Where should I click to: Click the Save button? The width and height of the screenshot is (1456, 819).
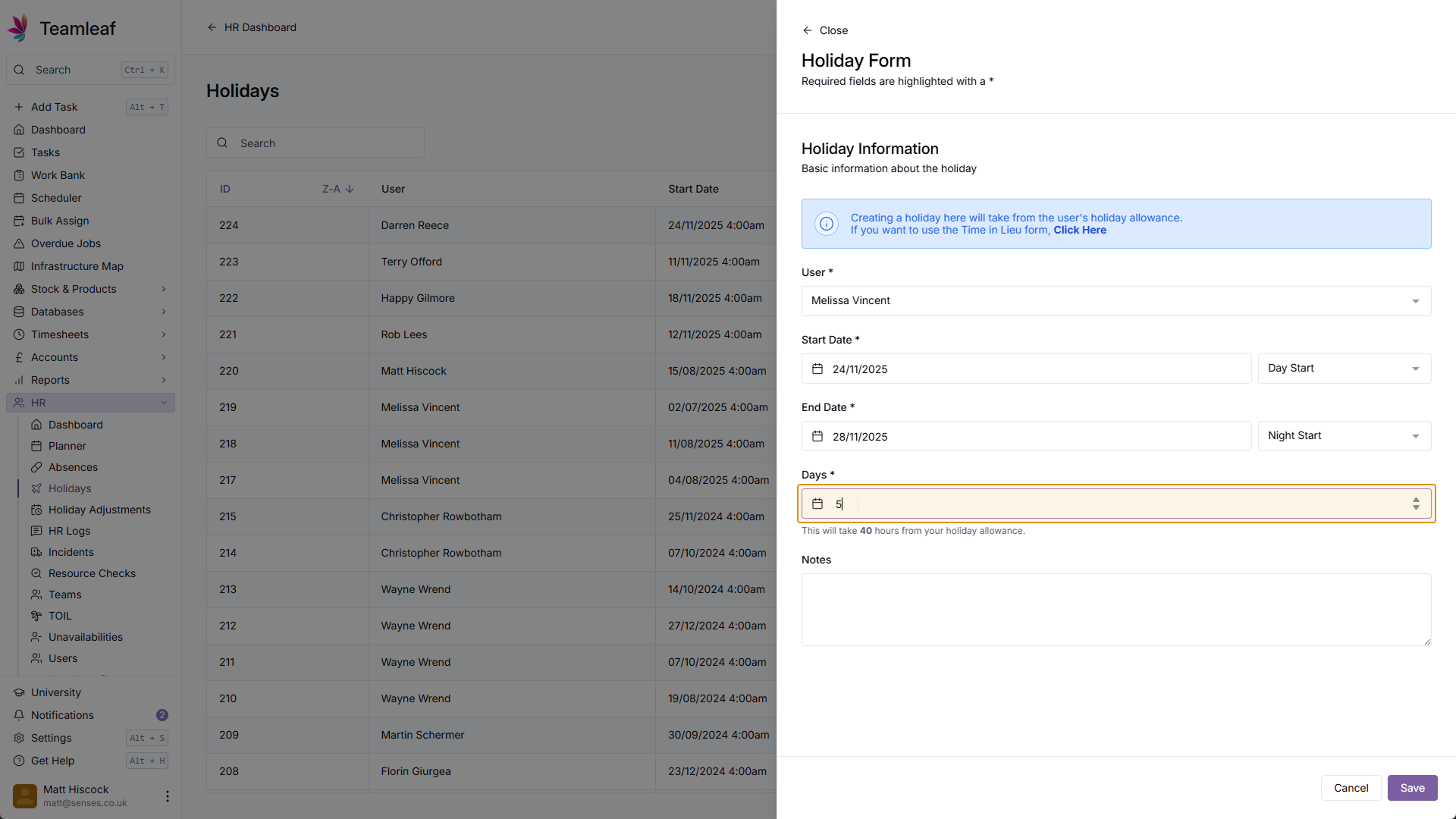(1412, 788)
